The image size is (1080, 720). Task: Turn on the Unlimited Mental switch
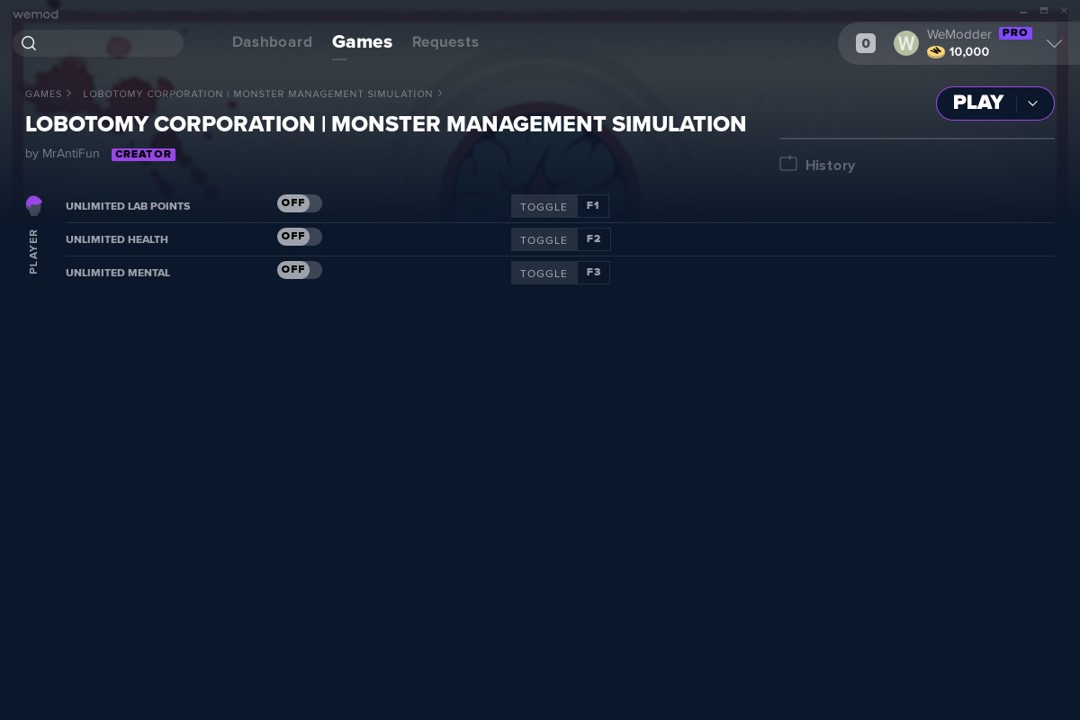coord(299,269)
